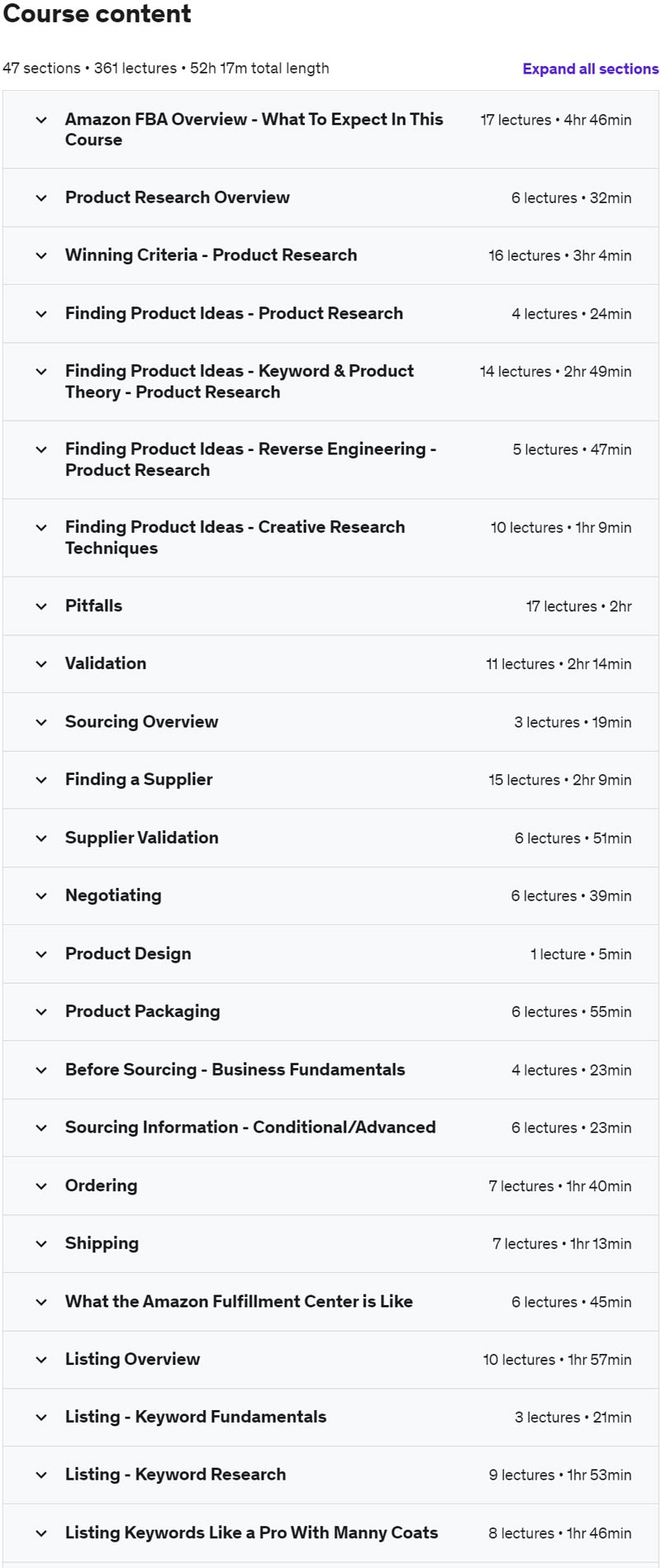Click chevron icon beside Negotiating

pyautogui.click(x=41, y=896)
